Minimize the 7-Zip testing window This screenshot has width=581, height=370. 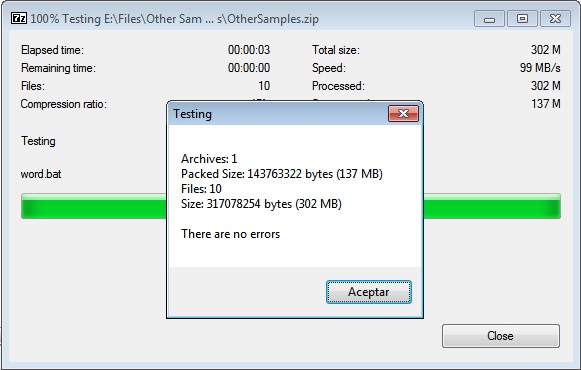click(489, 19)
